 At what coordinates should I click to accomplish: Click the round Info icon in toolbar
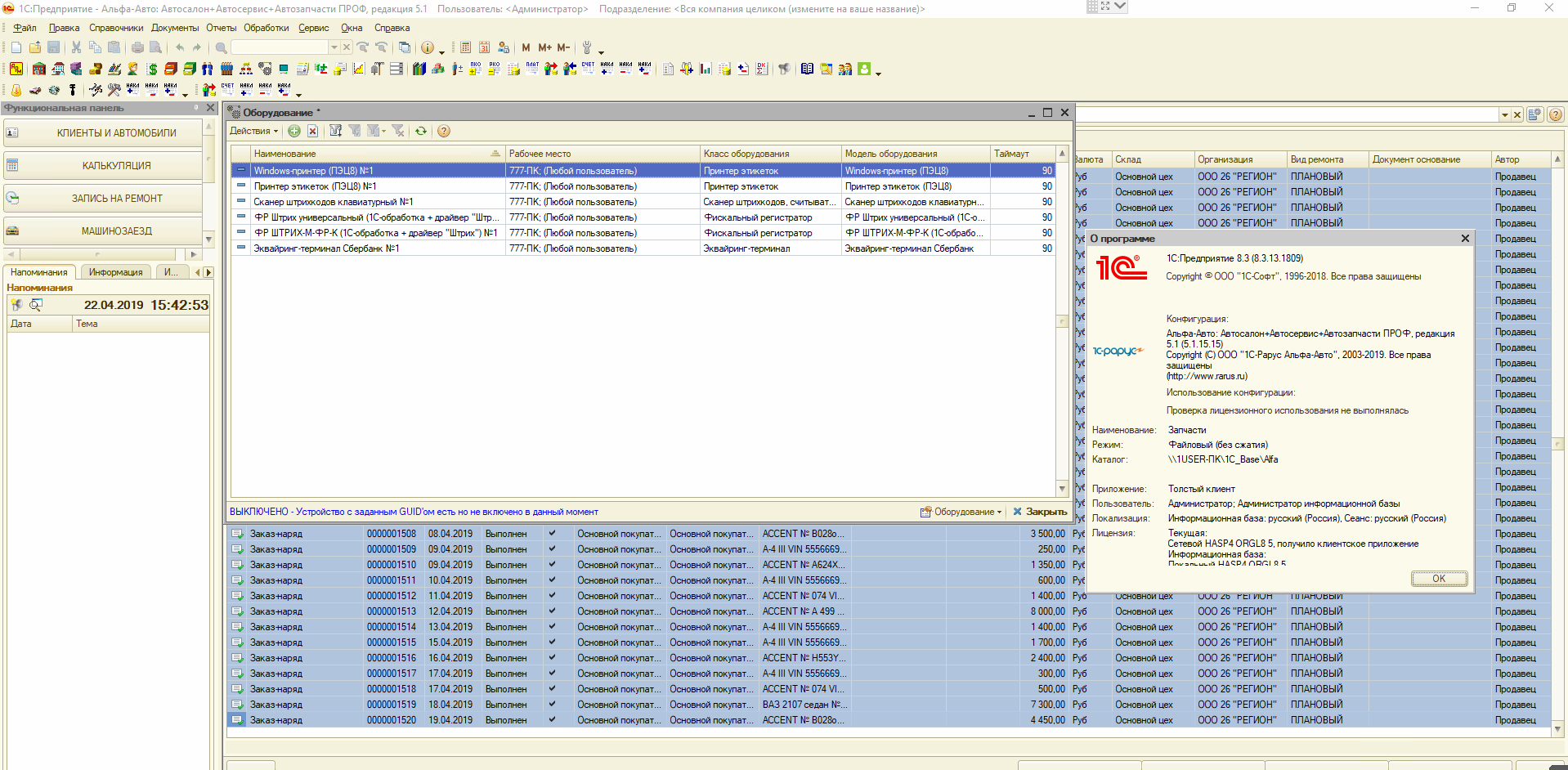point(427,47)
